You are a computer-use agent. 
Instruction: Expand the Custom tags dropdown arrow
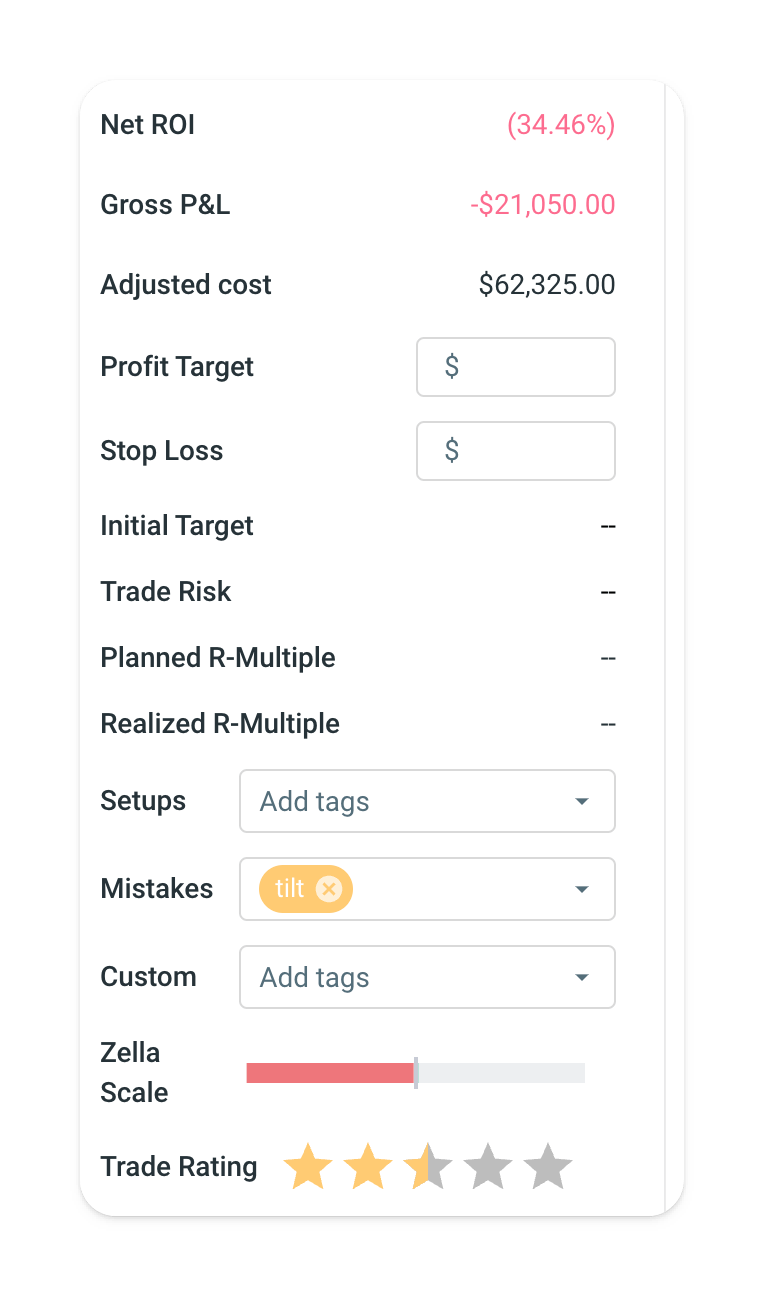(x=582, y=978)
